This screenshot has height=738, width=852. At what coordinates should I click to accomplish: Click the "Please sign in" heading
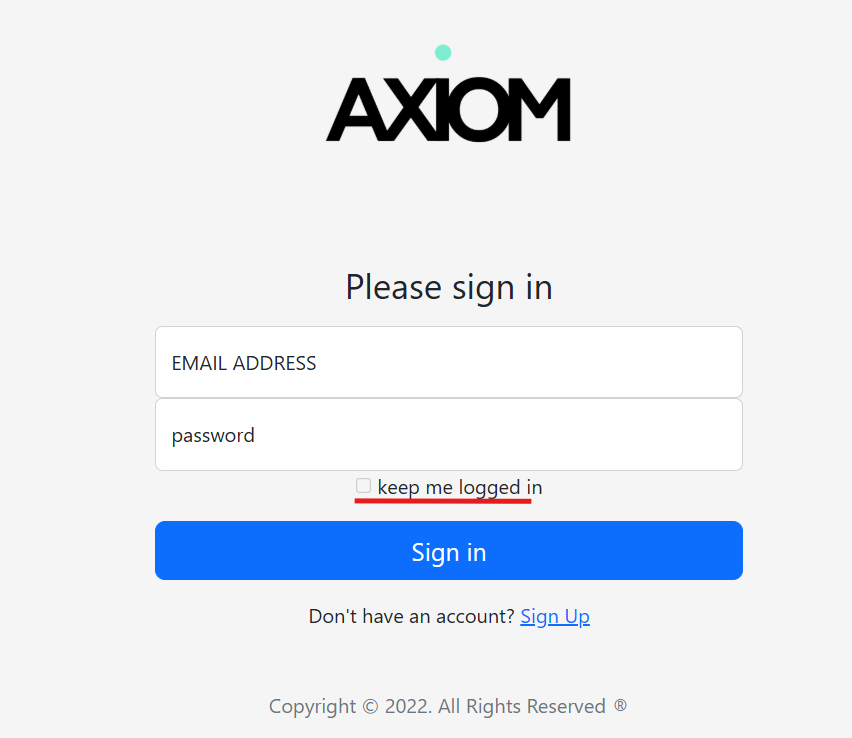pos(449,287)
